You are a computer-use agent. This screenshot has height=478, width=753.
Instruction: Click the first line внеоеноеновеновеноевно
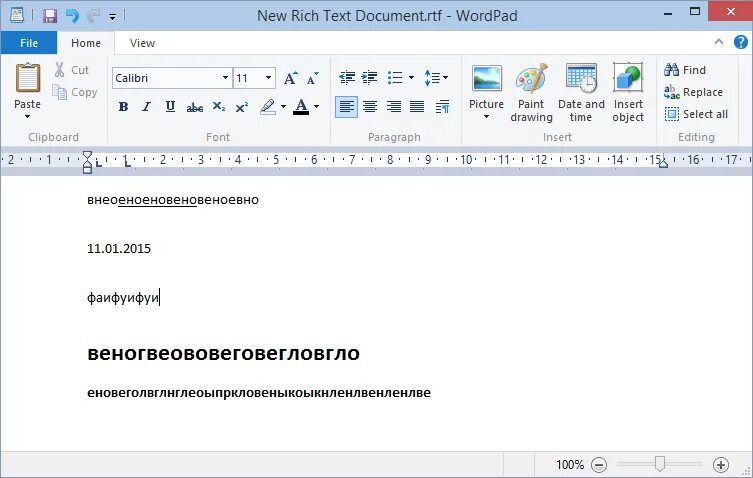[173, 199]
